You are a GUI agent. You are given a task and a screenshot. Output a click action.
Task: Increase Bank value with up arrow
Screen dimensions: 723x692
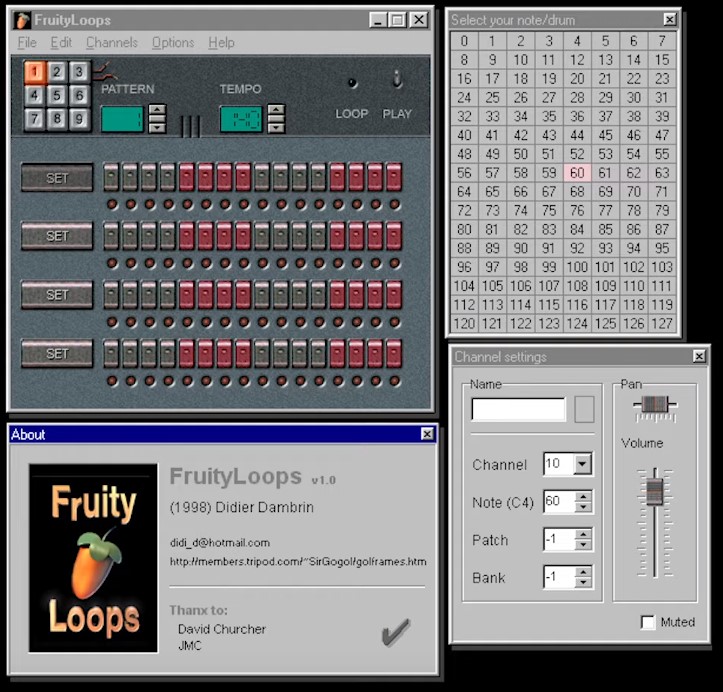pos(583,572)
